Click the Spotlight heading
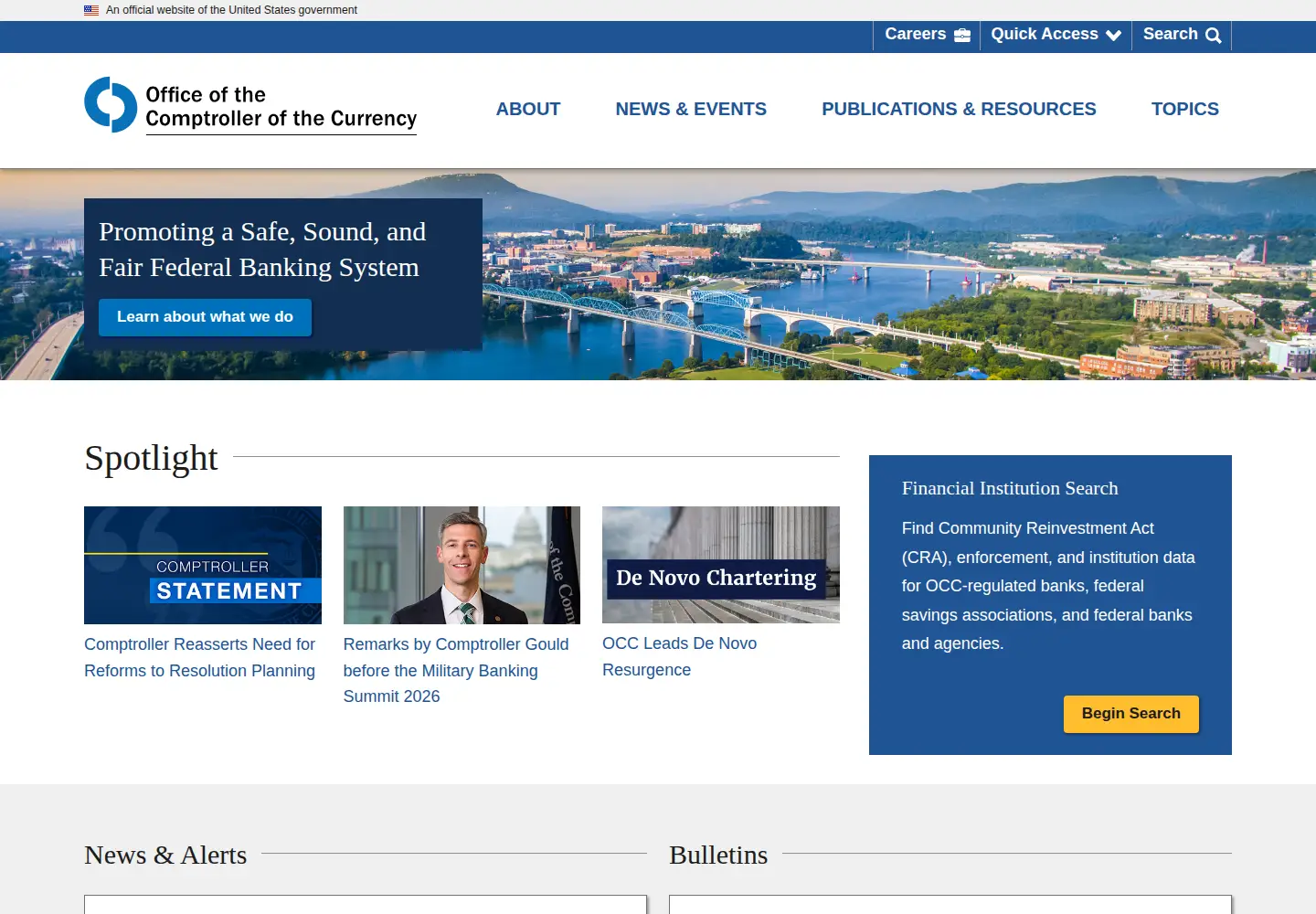This screenshot has height=914, width=1316. tap(151, 458)
